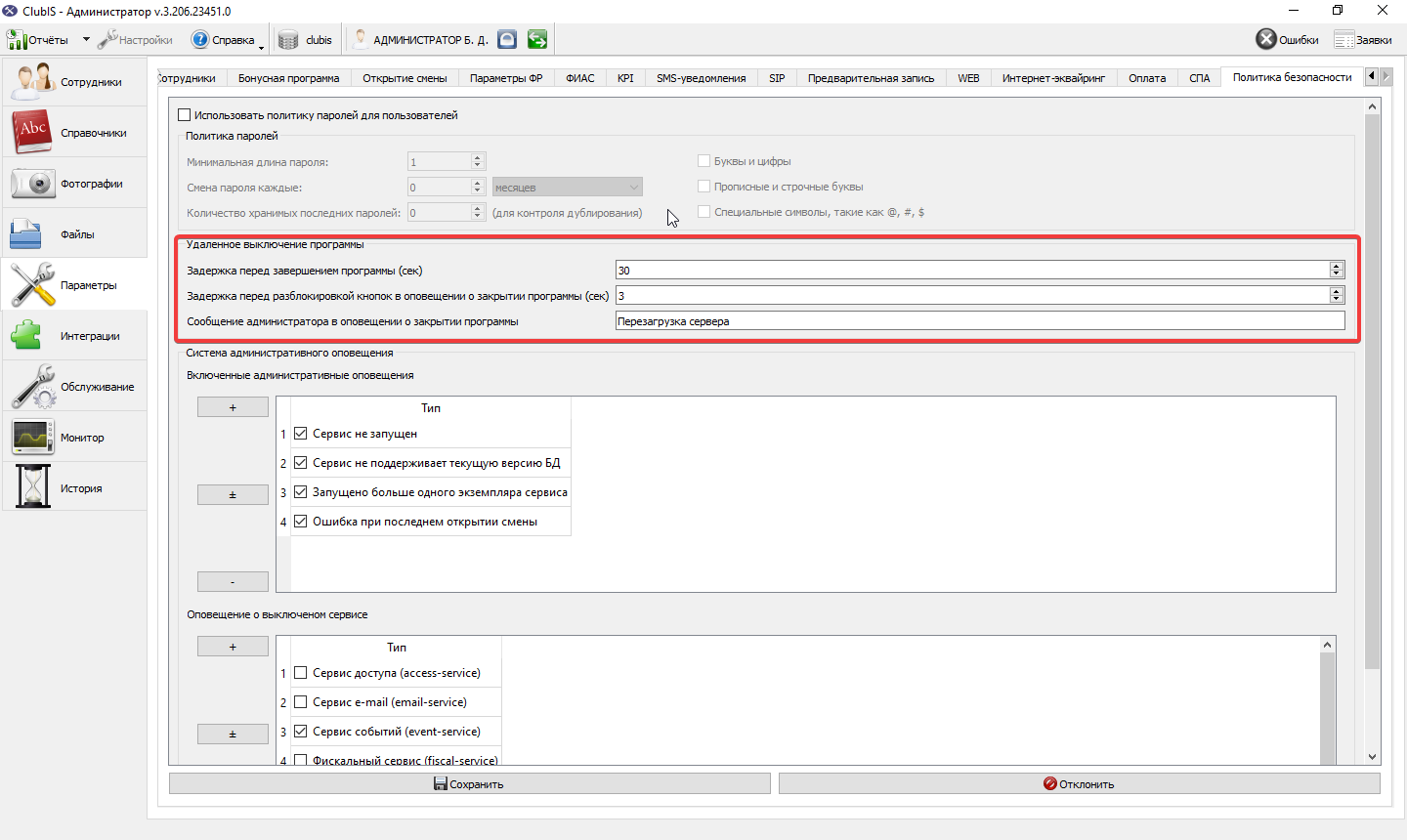Check Сервис доступа (access-service)
This screenshot has height=840, width=1407.
click(301, 673)
